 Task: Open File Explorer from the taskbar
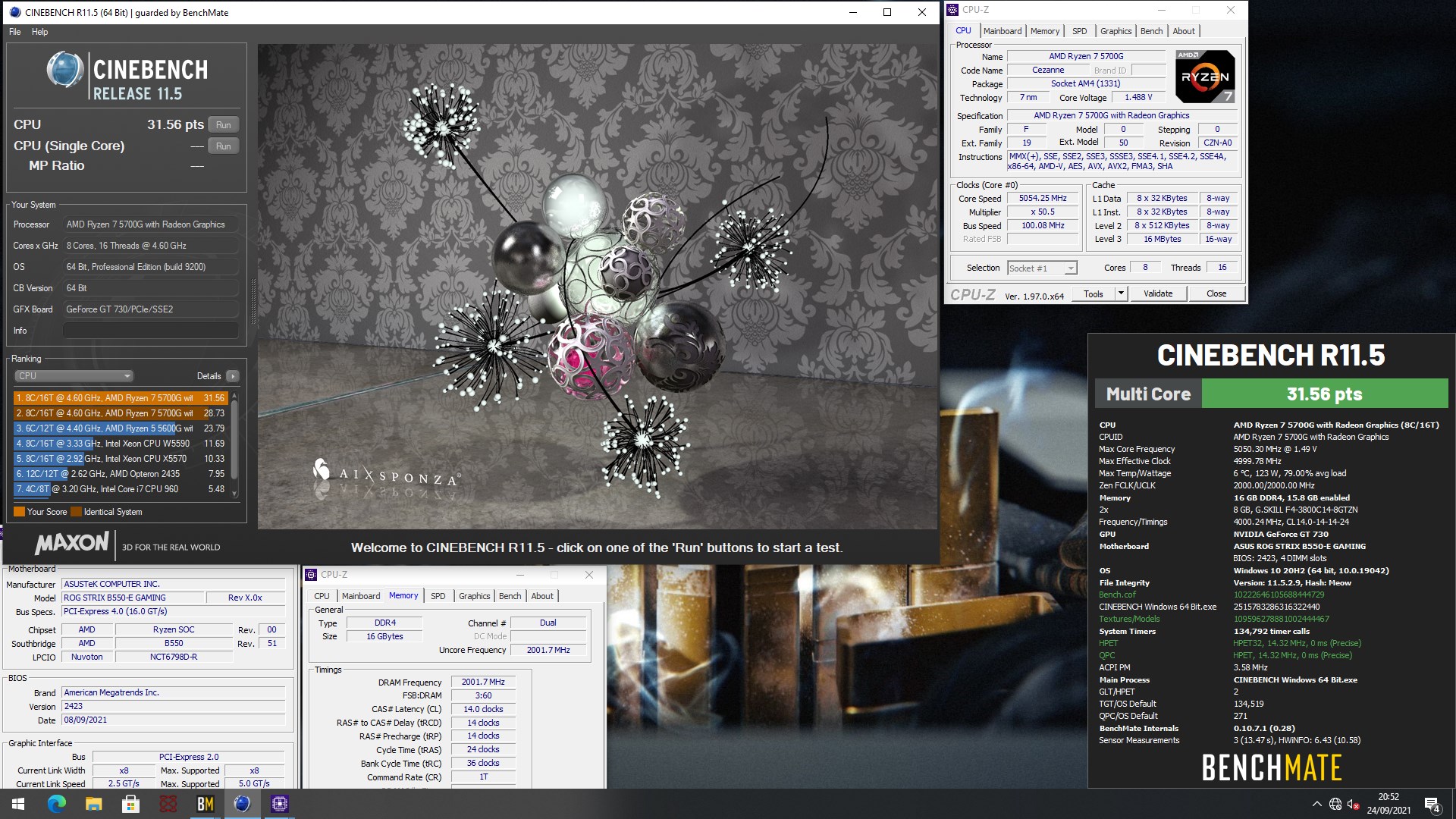point(93,804)
